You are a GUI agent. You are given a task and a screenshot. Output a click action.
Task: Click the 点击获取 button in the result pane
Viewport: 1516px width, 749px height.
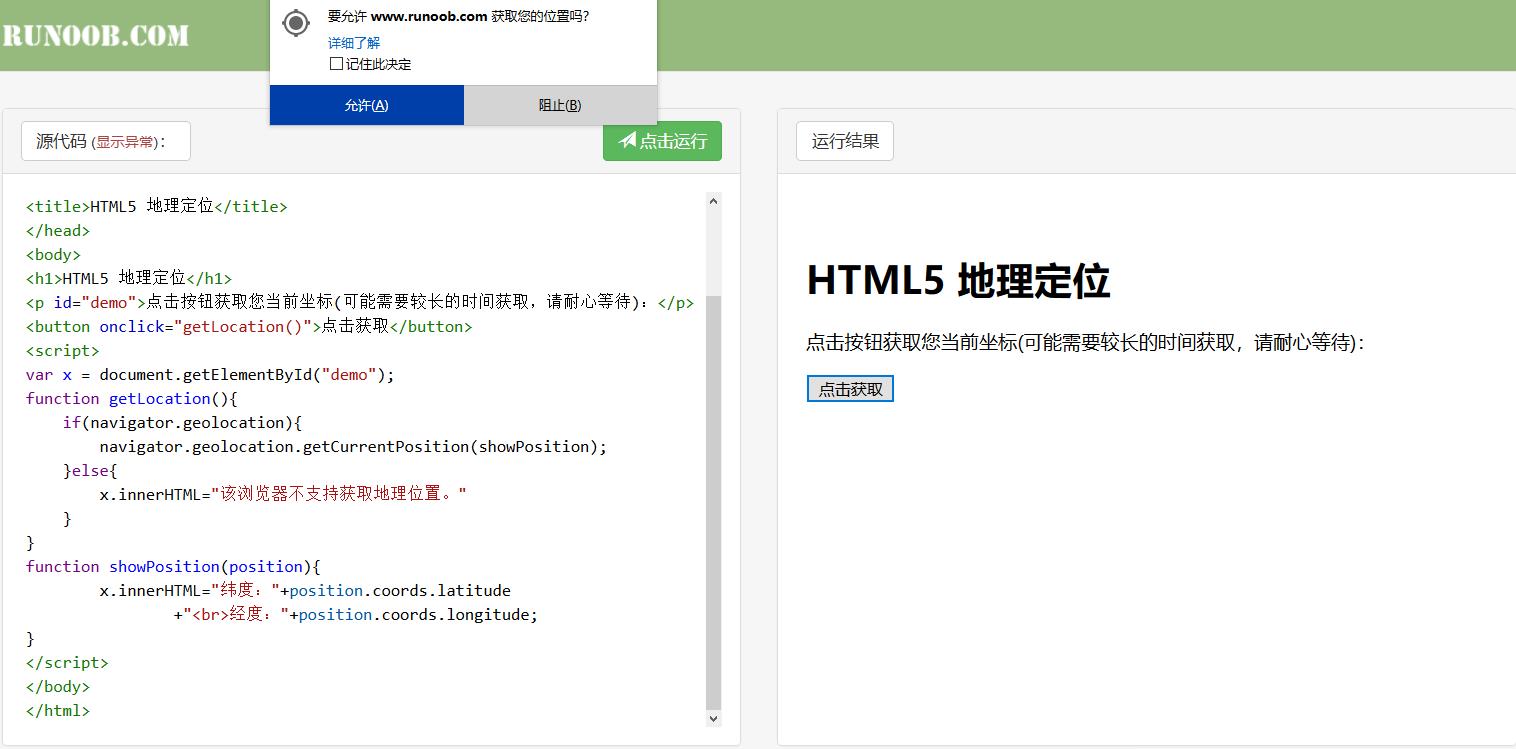click(850, 389)
